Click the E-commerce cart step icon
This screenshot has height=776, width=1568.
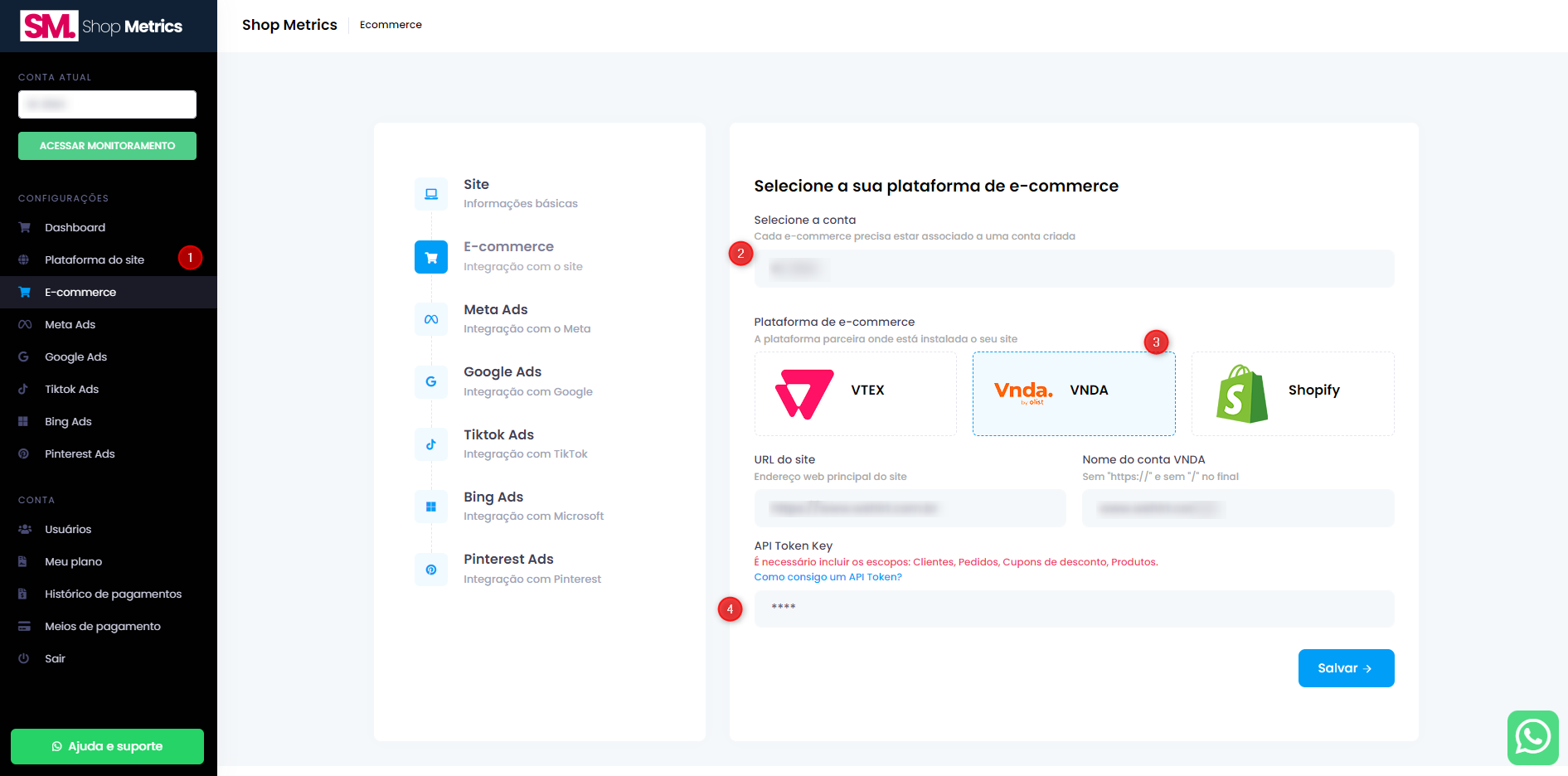431,257
